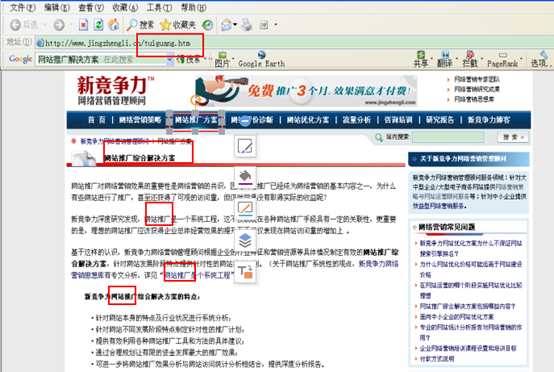This screenshot has height=372, width=554.
Task: Expand the Google search box dropdown
Action: coord(170,60)
